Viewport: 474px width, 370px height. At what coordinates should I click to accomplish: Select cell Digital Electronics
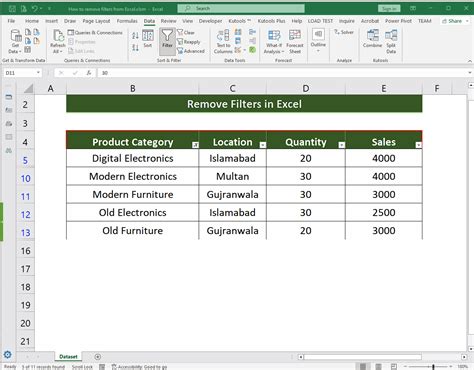click(x=132, y=158)
